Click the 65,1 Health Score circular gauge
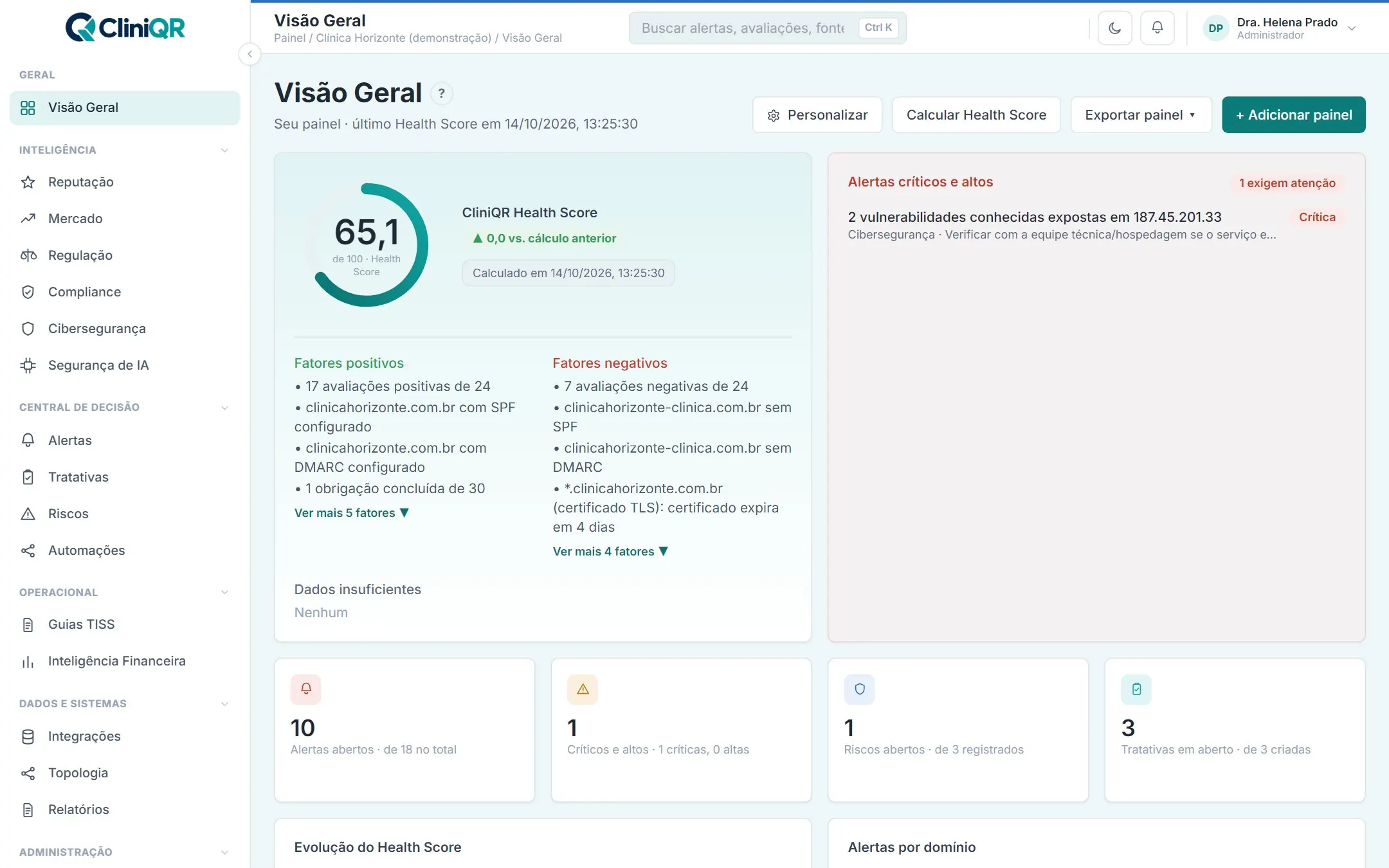The width and height of the screenshot is (1389, 868). coord(367,245)
